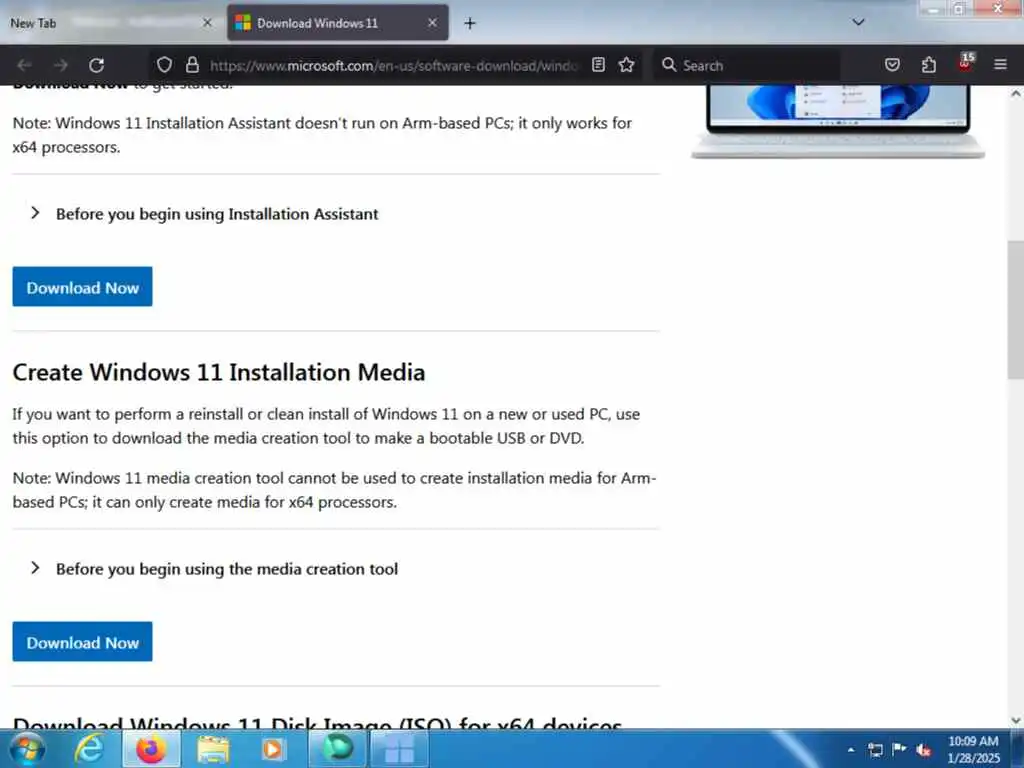1024x768 pixels.
Task: Click the page's vertical scrollbar thumb
Action: (x=1016, y=310)
